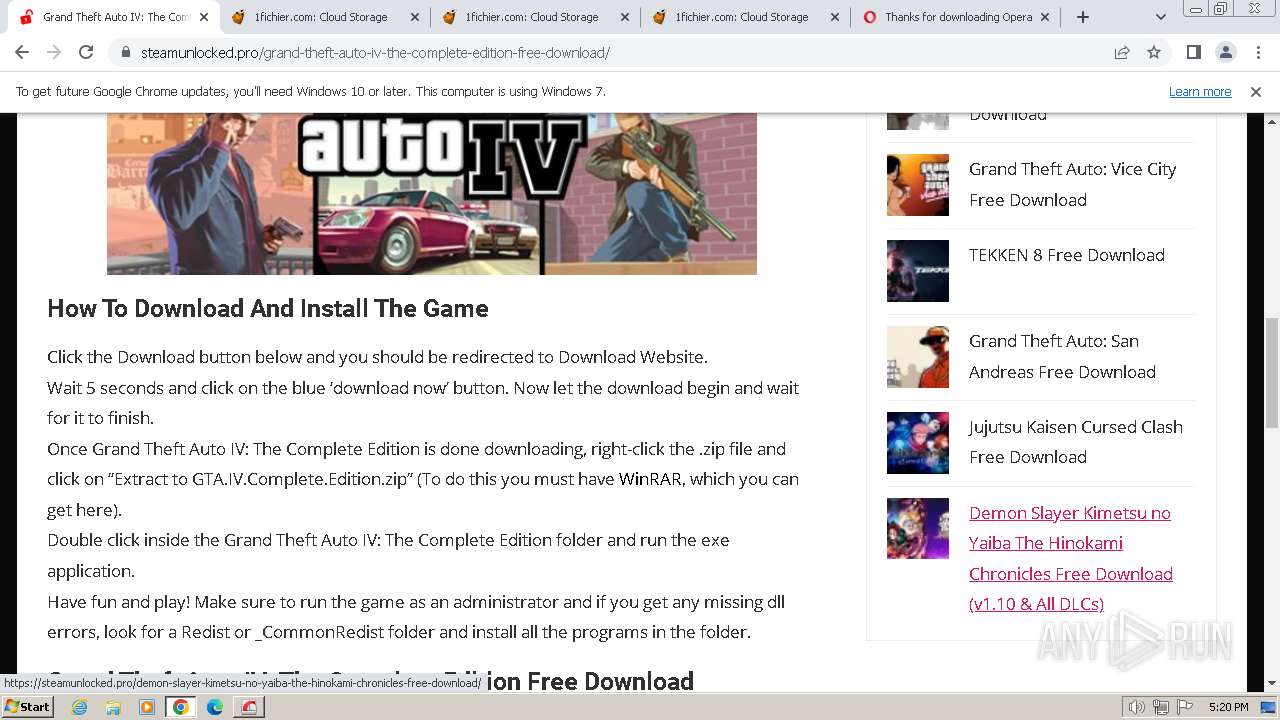Close the Thanks for downloading Opera tab

point(1045,17)
